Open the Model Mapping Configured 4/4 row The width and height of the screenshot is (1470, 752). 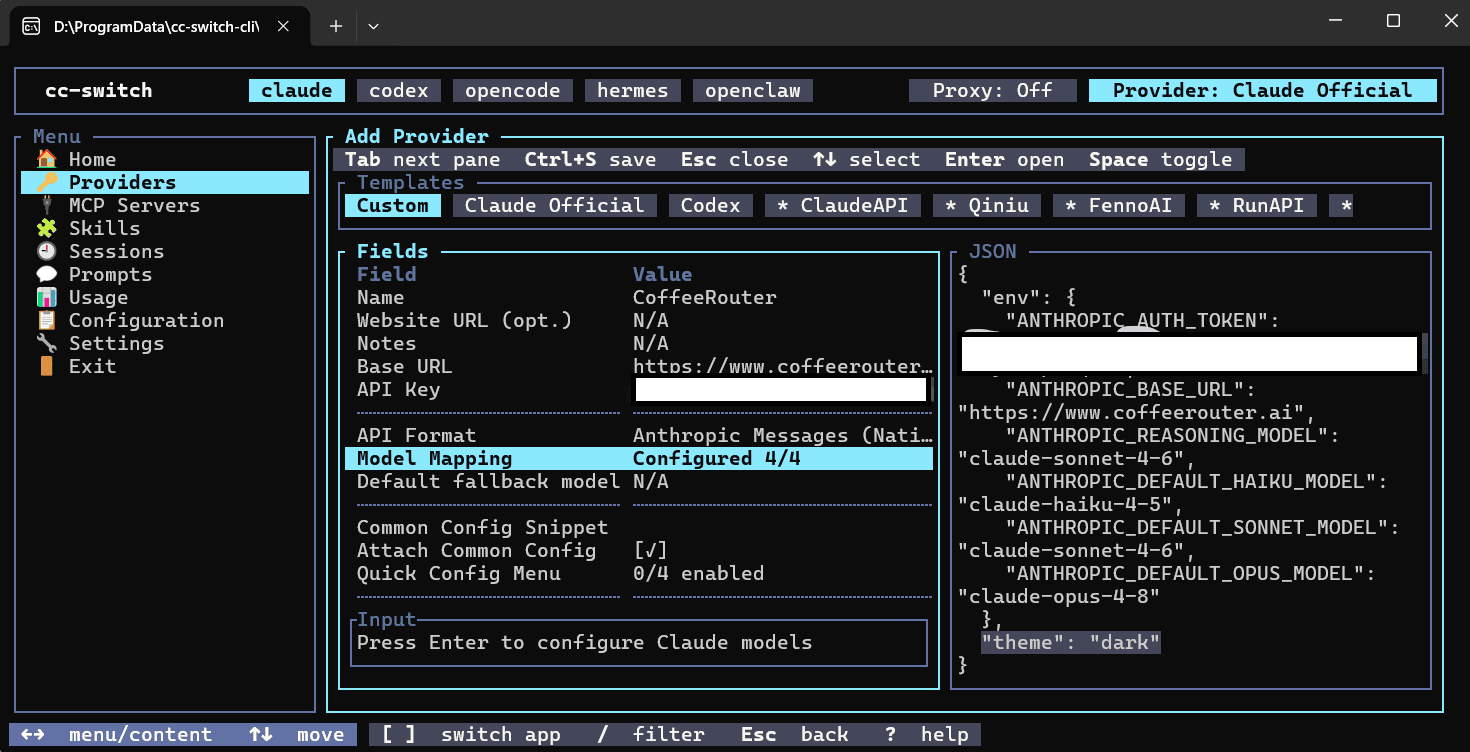[639, 458]
